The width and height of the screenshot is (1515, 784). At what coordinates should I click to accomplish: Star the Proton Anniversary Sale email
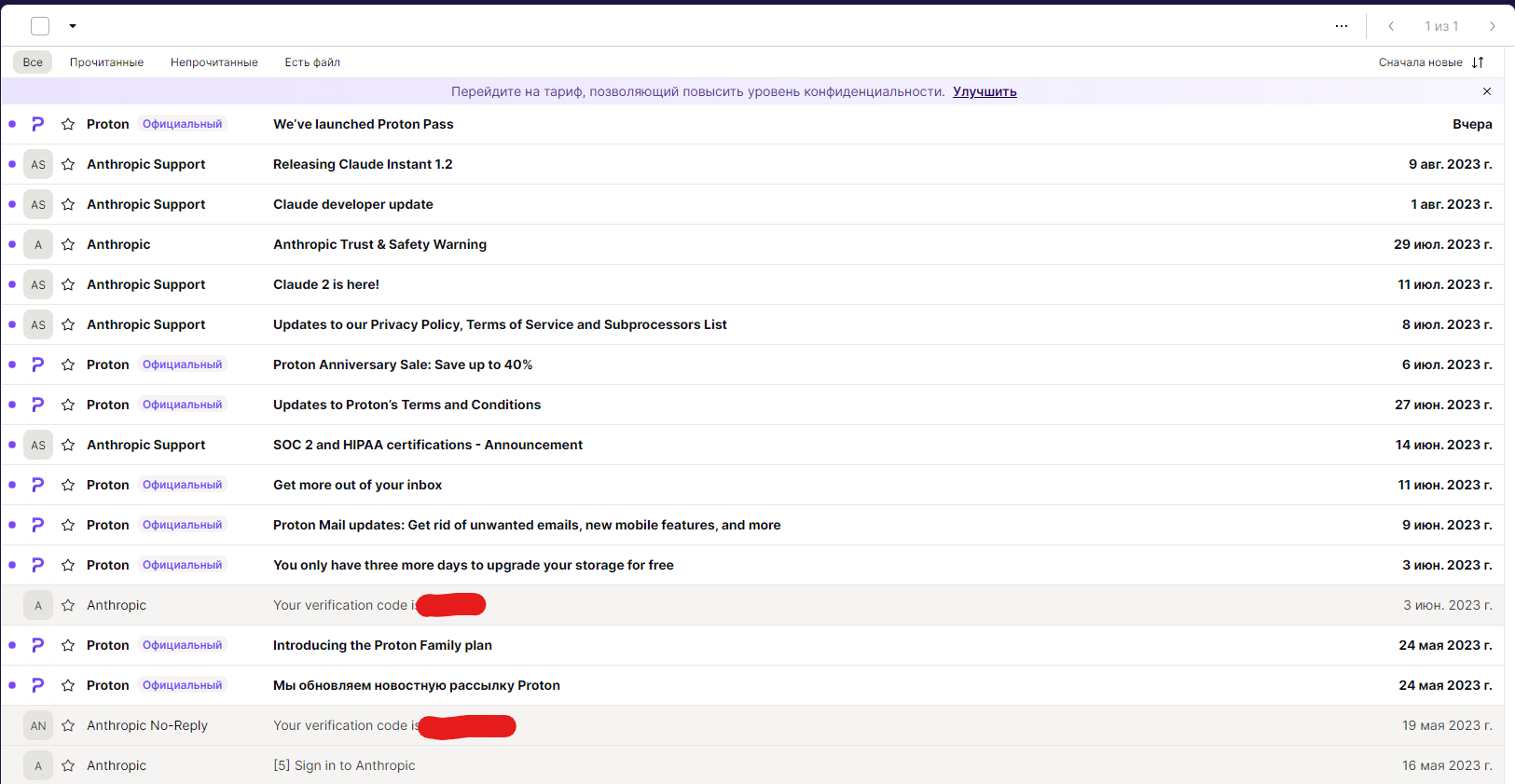coord(68,364)
